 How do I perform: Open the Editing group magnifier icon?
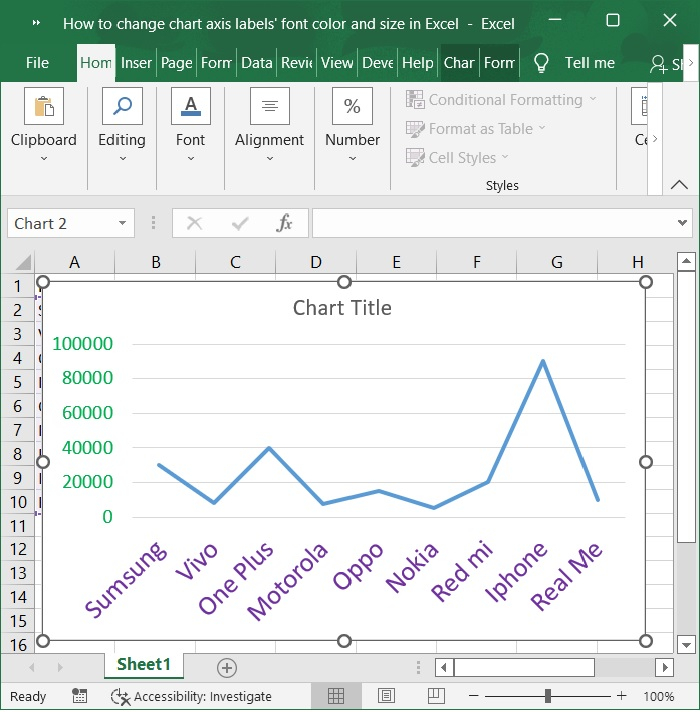pos(122,106)
